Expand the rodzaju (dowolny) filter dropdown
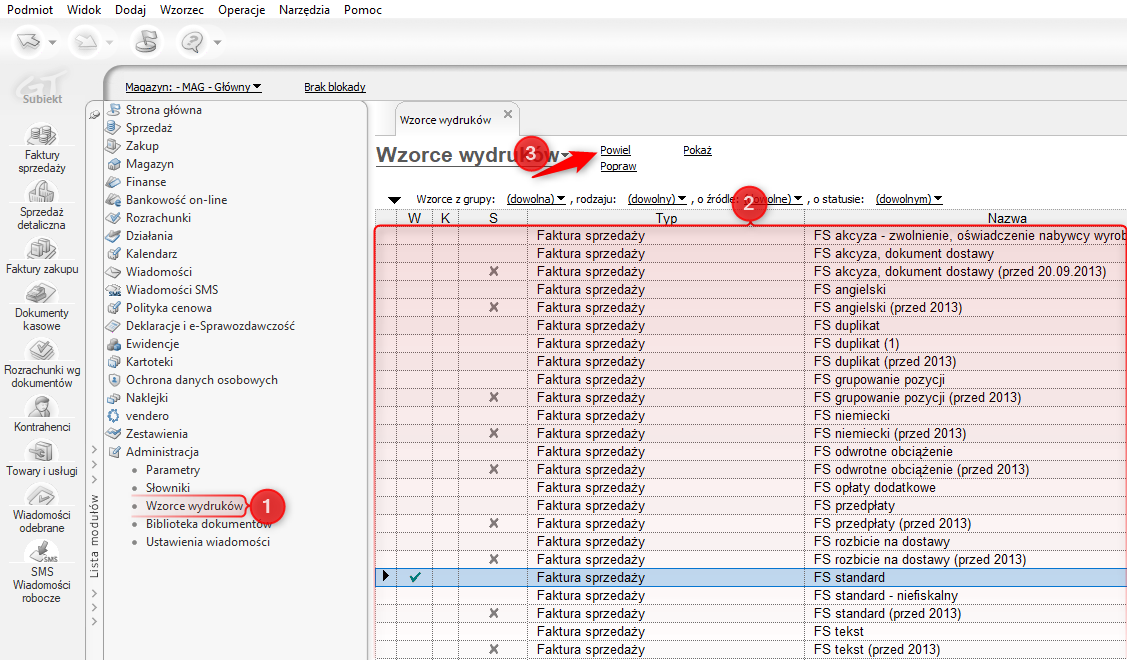 pyautogui.click(x=657, y=199)
